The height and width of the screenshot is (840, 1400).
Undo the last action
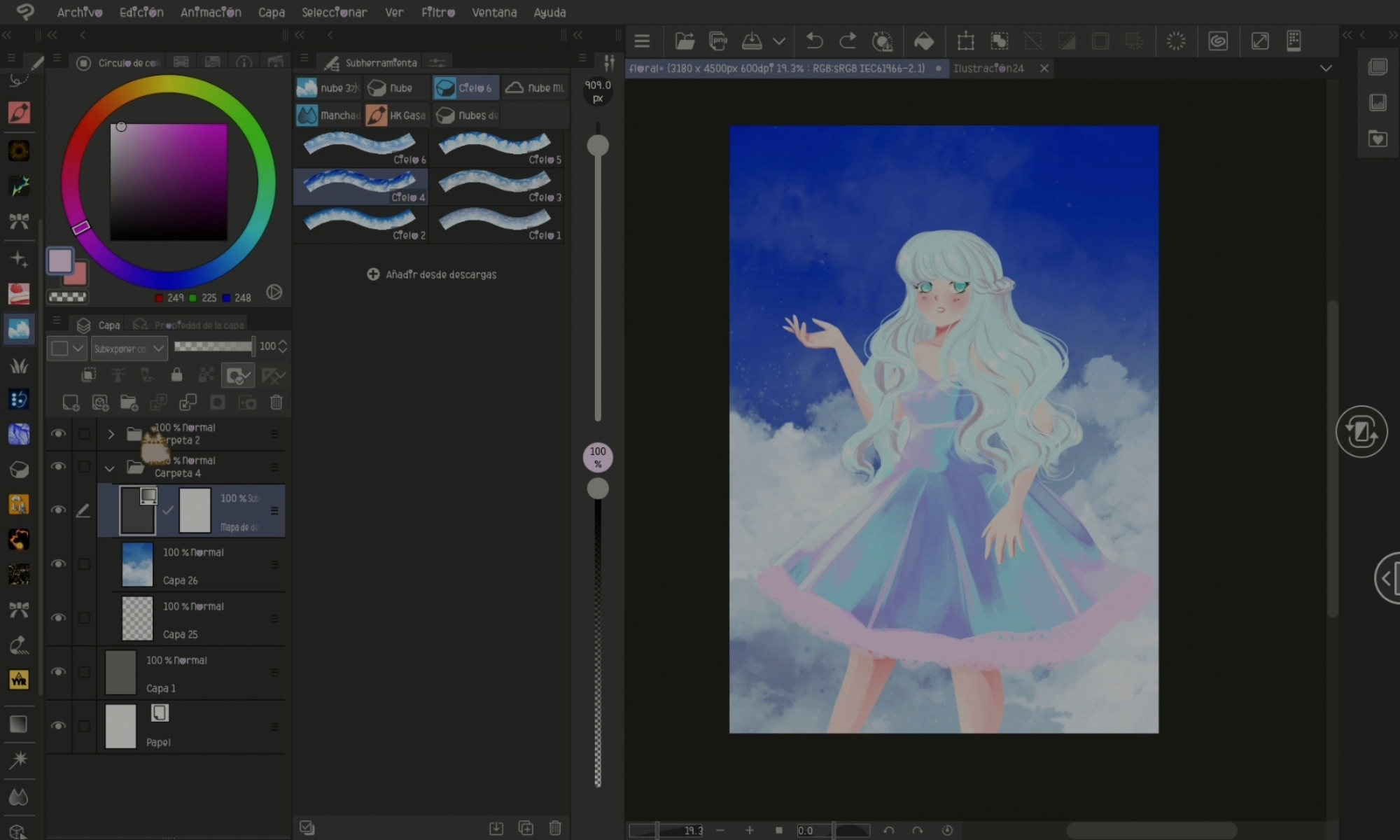click(x=814, y=41)
